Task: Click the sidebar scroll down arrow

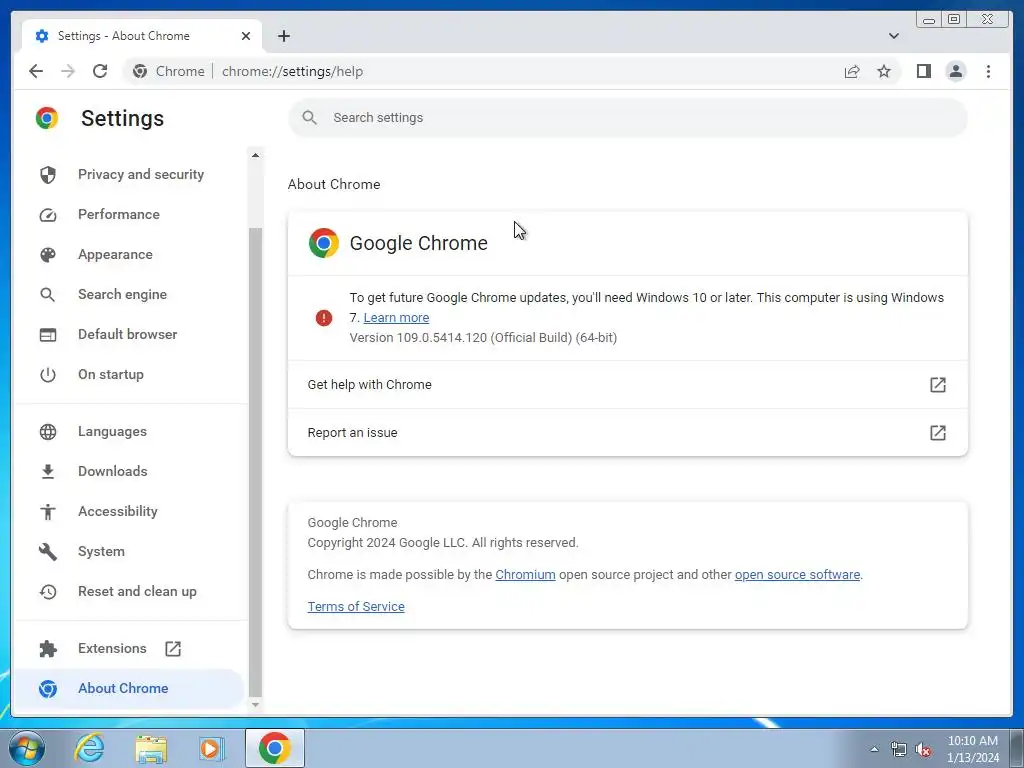Action: [255, 705]
